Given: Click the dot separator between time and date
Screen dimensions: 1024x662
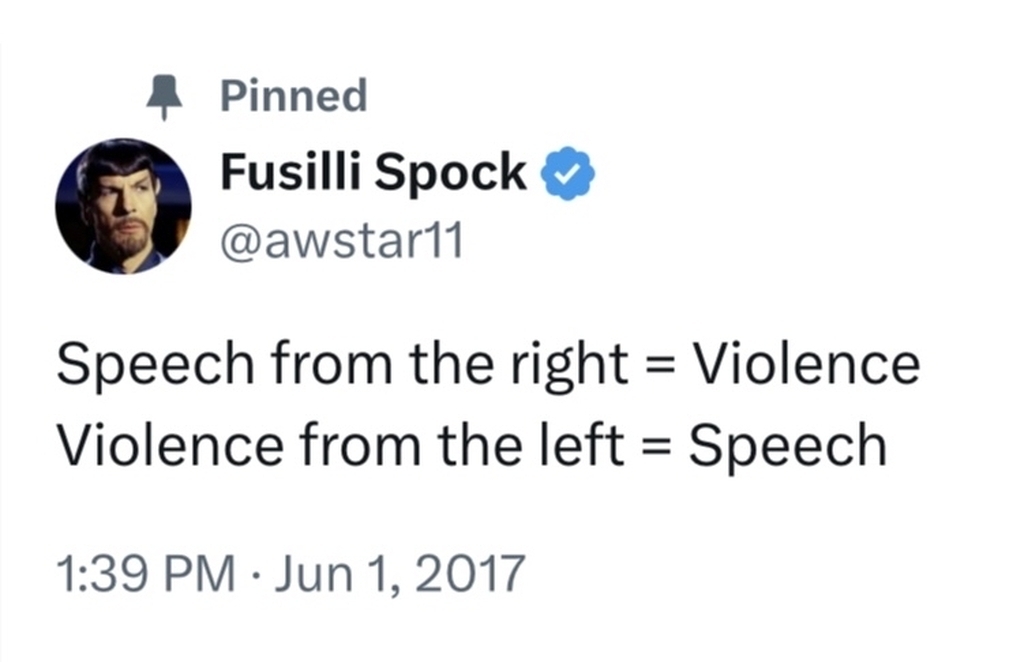Looking at the screenshot, I should [255, 575].
